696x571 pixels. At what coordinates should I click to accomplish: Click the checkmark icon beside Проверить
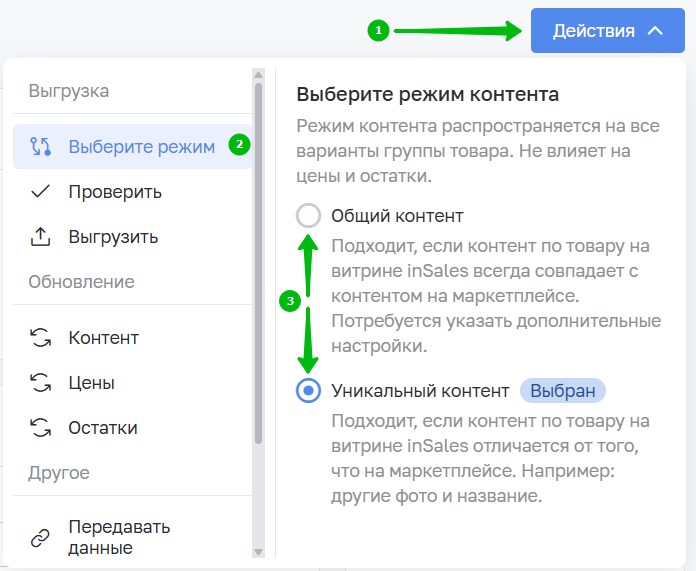pyautogui.click(x=41, y=192)
